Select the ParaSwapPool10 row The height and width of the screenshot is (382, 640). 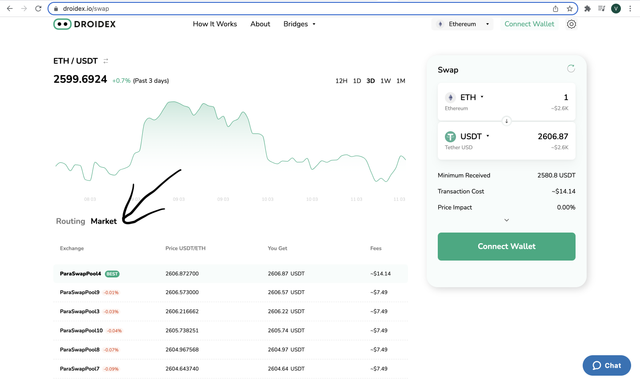click(231, 331)
